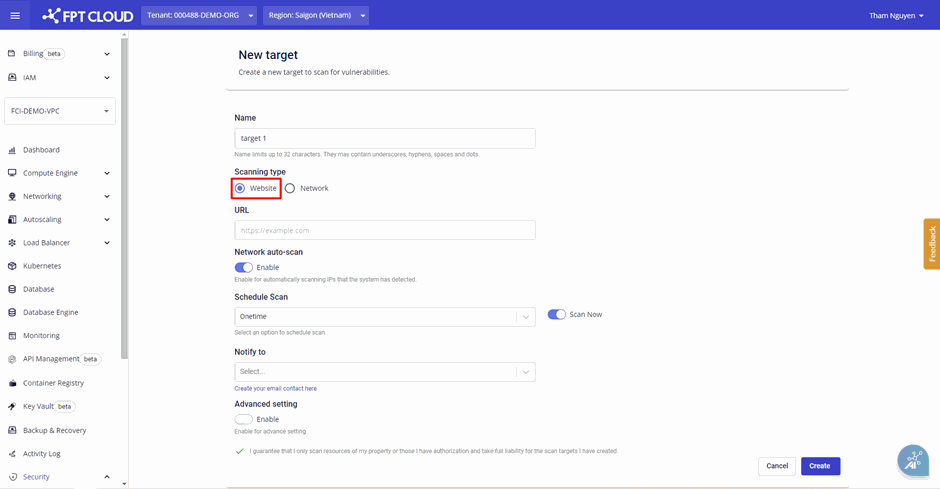Open API Management beta in the sidebar
The image size is (940, 489).
(x=62, y=359)
